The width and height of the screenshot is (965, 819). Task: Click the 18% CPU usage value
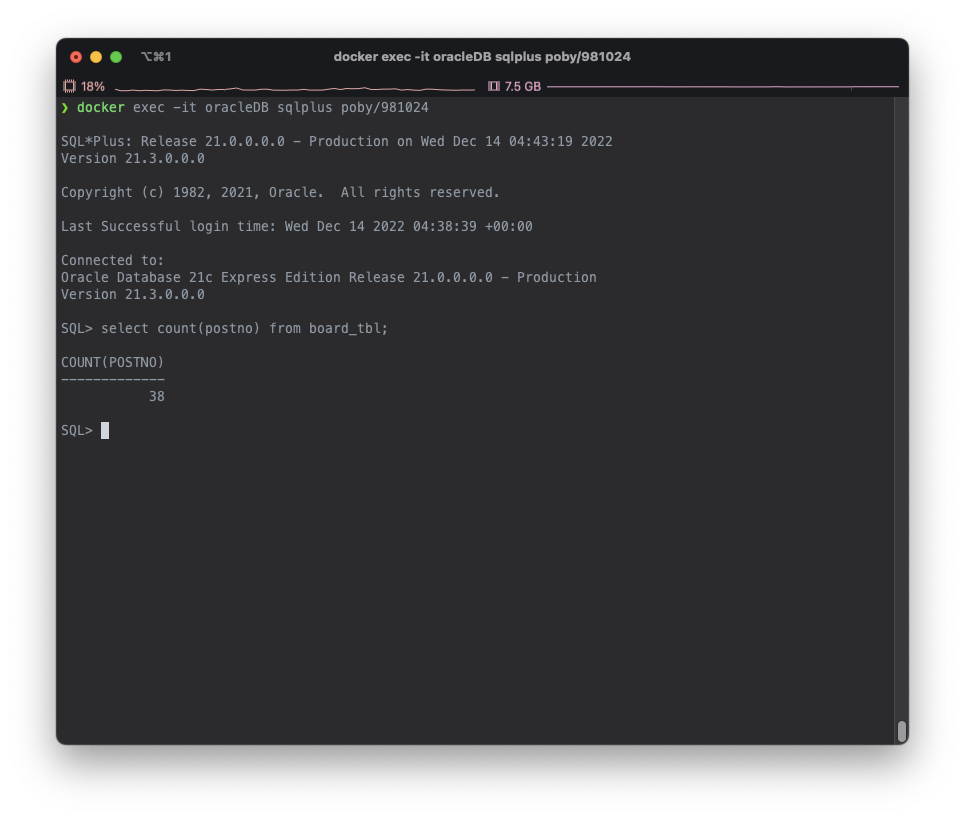[x=93, y=87]
